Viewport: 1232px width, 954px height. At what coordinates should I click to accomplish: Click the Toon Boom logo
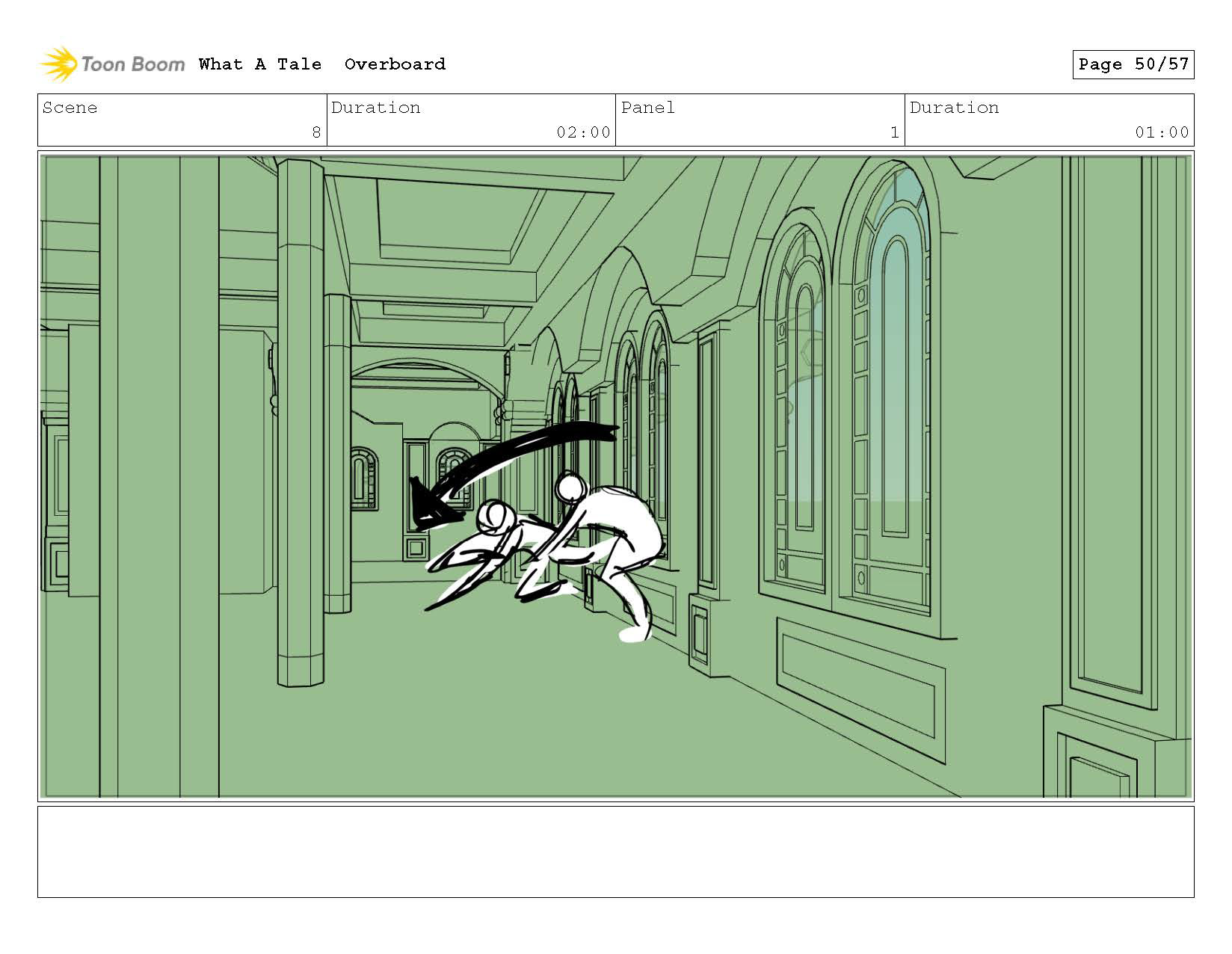112,64
